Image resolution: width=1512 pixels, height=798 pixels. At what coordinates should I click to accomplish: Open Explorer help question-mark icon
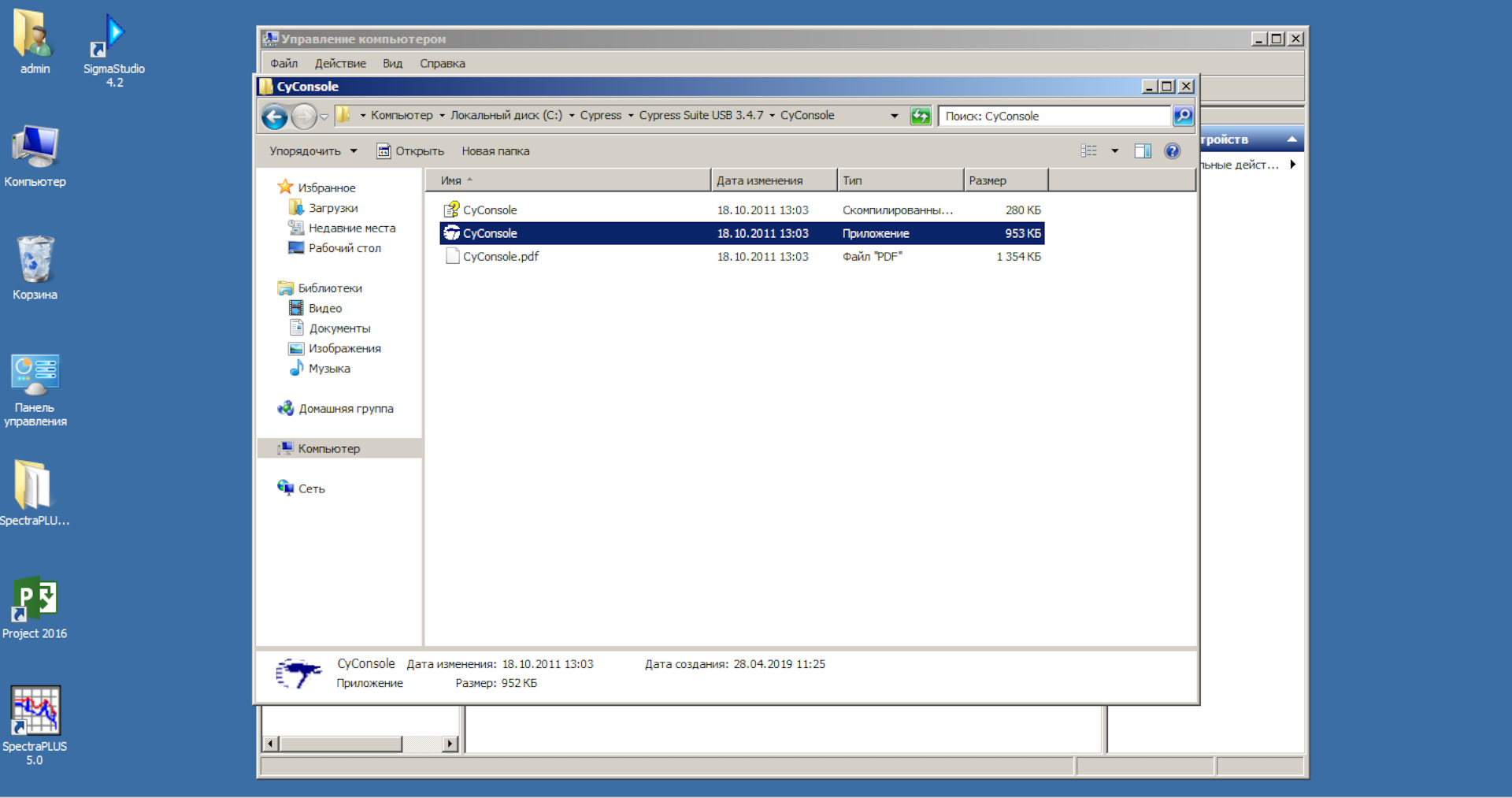1172,150
